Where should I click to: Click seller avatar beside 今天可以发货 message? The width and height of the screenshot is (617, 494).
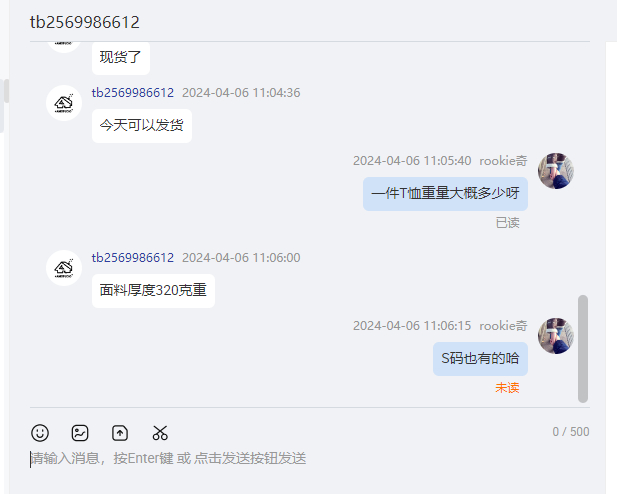(64, 103)
